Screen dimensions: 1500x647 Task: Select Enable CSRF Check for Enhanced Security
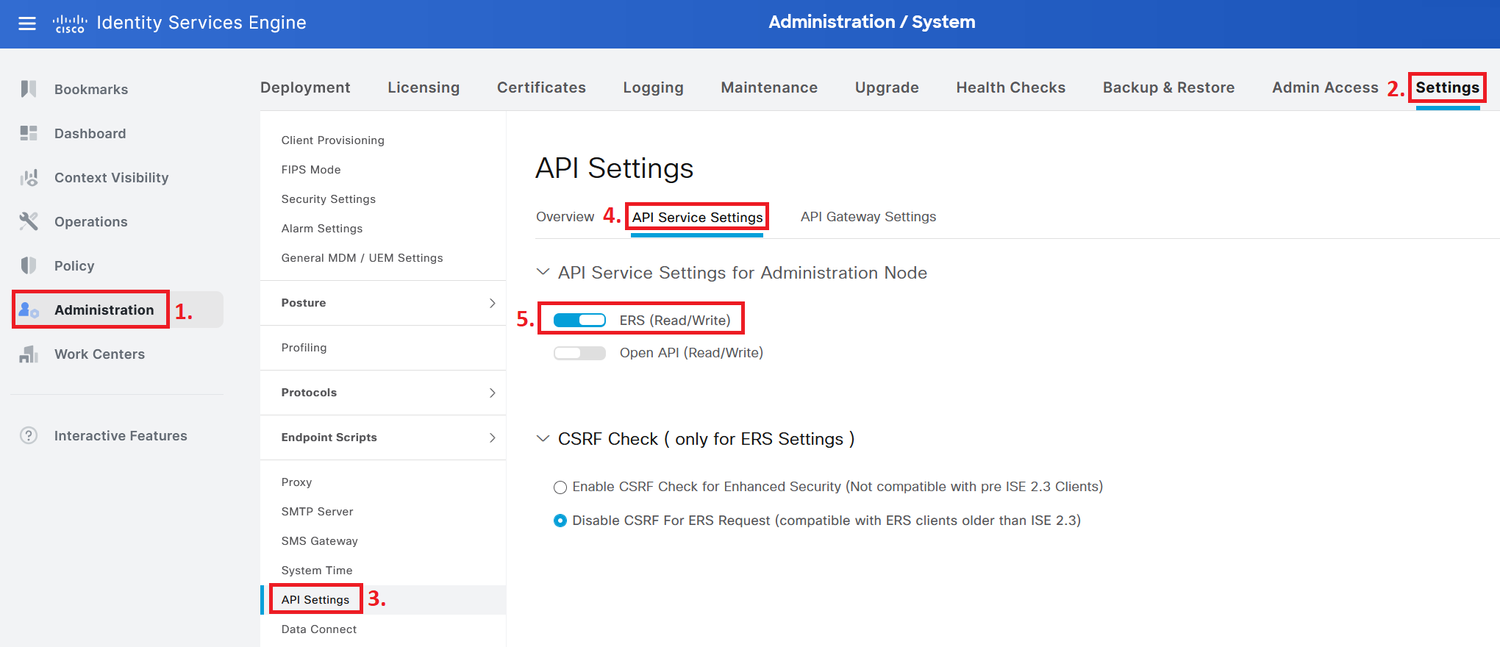click(x=560, y=487)
